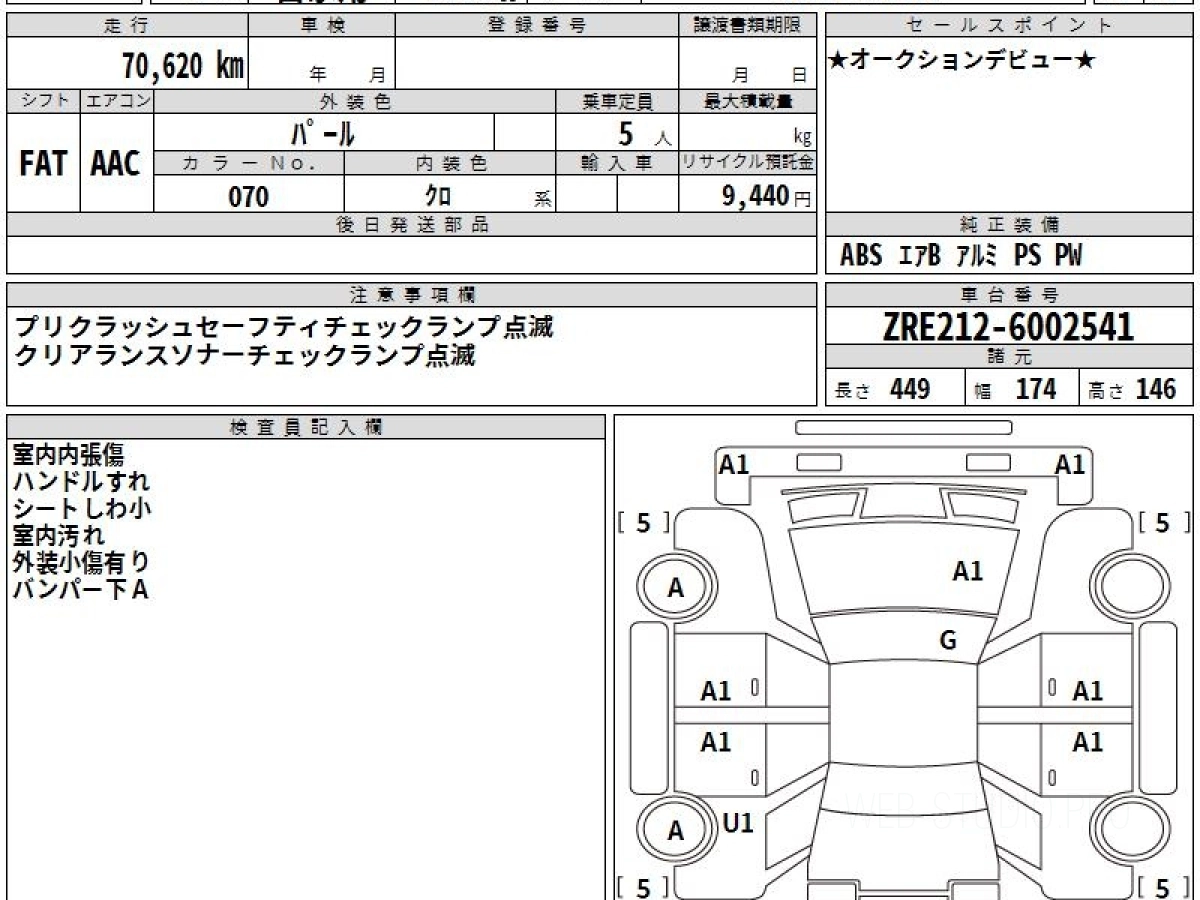Select chassis number ZRE212-6002541
Image resolution: width=1200 pixels, height=900 pixels.
tap(1009, 327)
